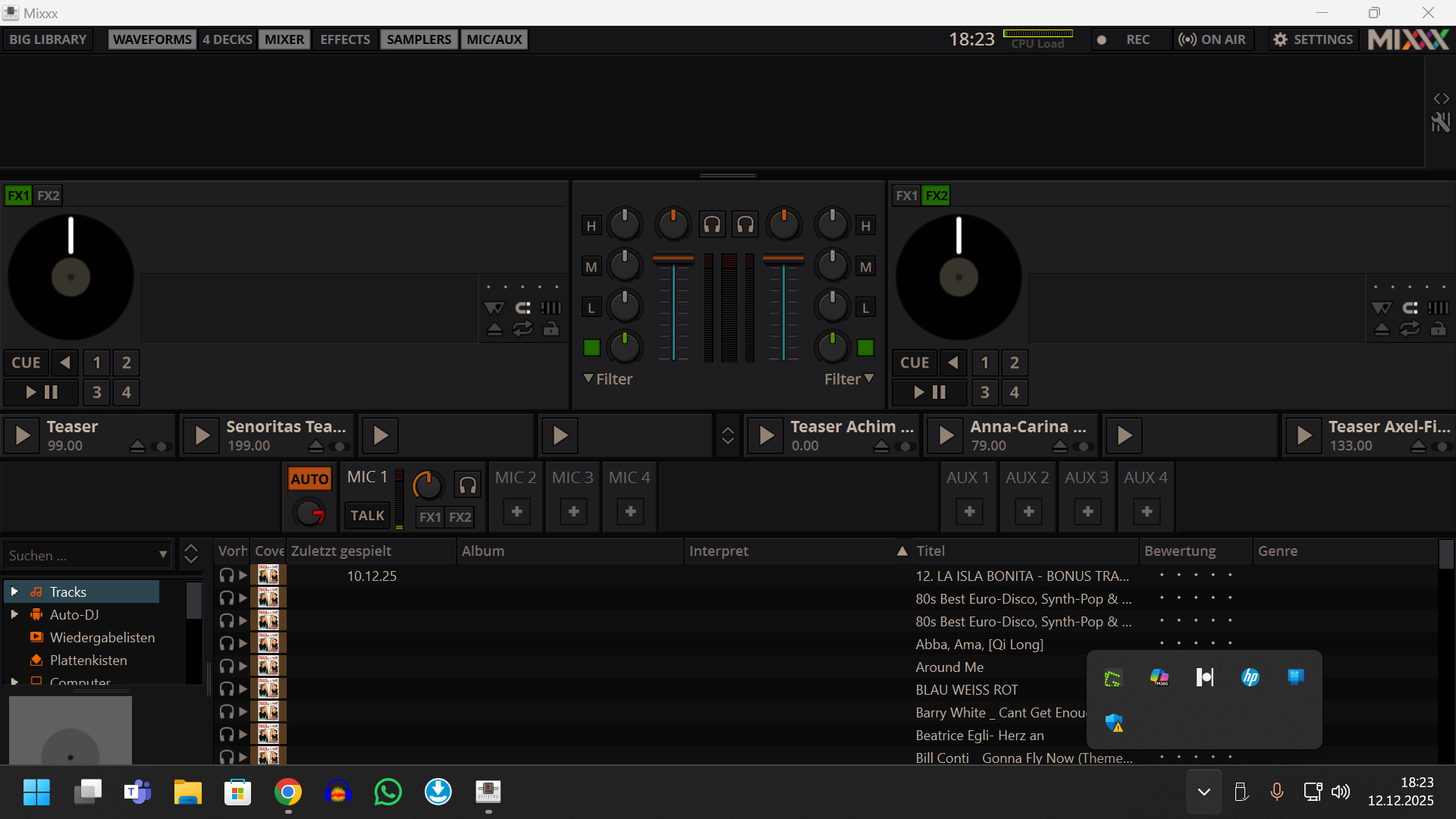Open WhatsApp from the taskbar
Screen dimensions: 1456x819
pyautogui.click(x=388, y=792)
